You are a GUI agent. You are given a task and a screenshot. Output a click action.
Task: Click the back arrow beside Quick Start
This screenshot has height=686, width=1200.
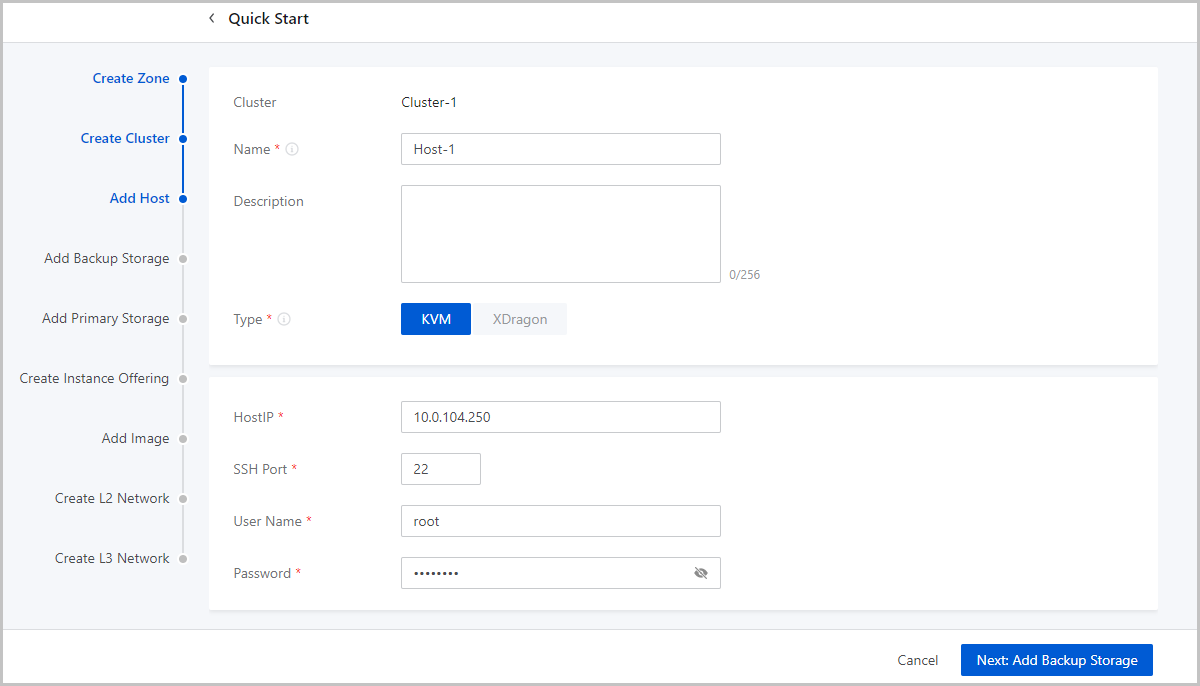[211, 19]
